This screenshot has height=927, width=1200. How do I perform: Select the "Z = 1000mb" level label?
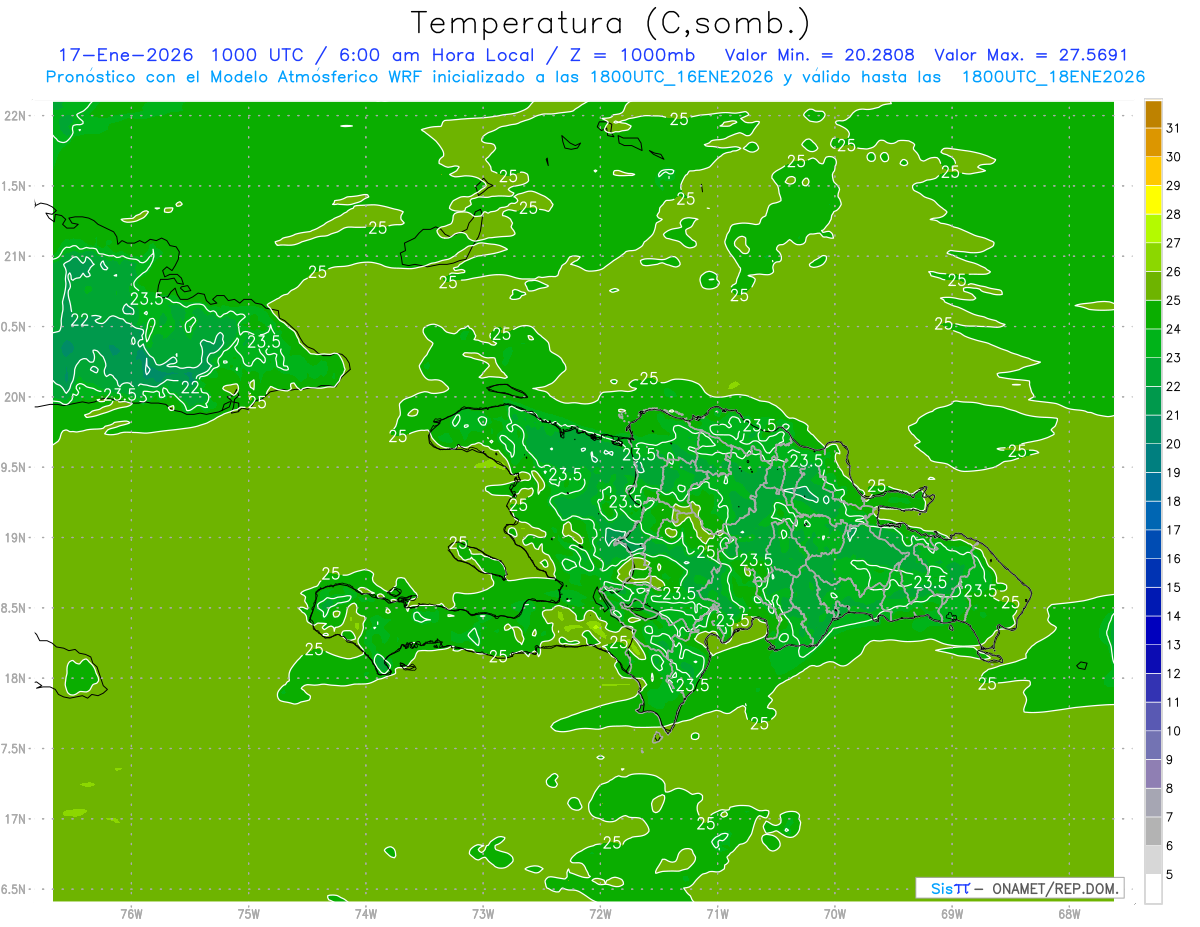pyautogui.click(x=632, y=55)
